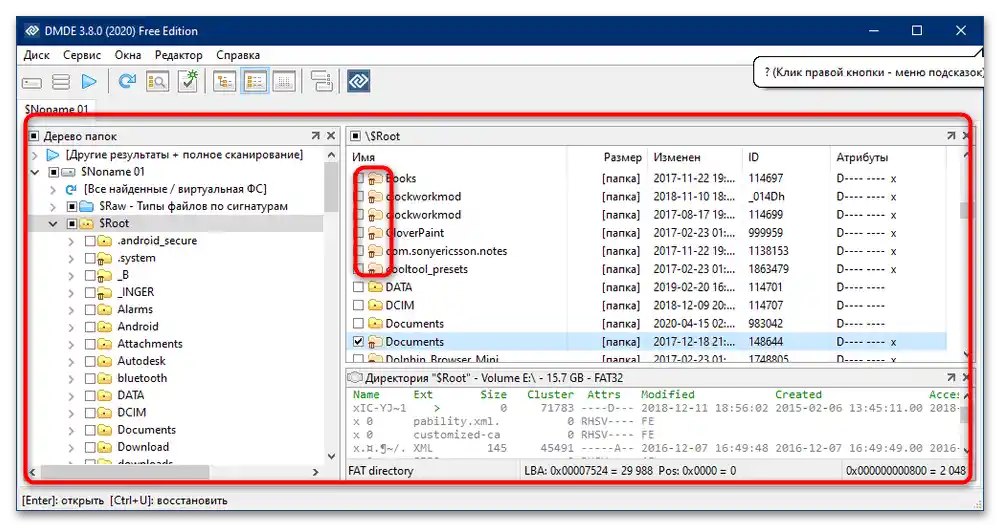The width and height of the screenshot is (1000, 527).
Task: Click the recover marked files checkmark icon
Action: (188, 81)
